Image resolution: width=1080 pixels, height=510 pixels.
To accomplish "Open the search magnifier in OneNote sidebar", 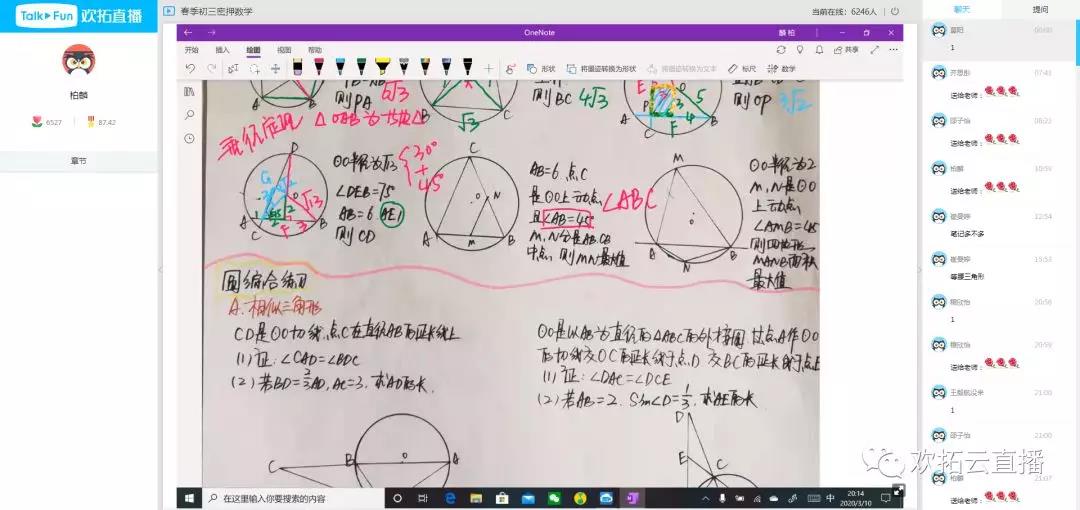I will (189, 115).
